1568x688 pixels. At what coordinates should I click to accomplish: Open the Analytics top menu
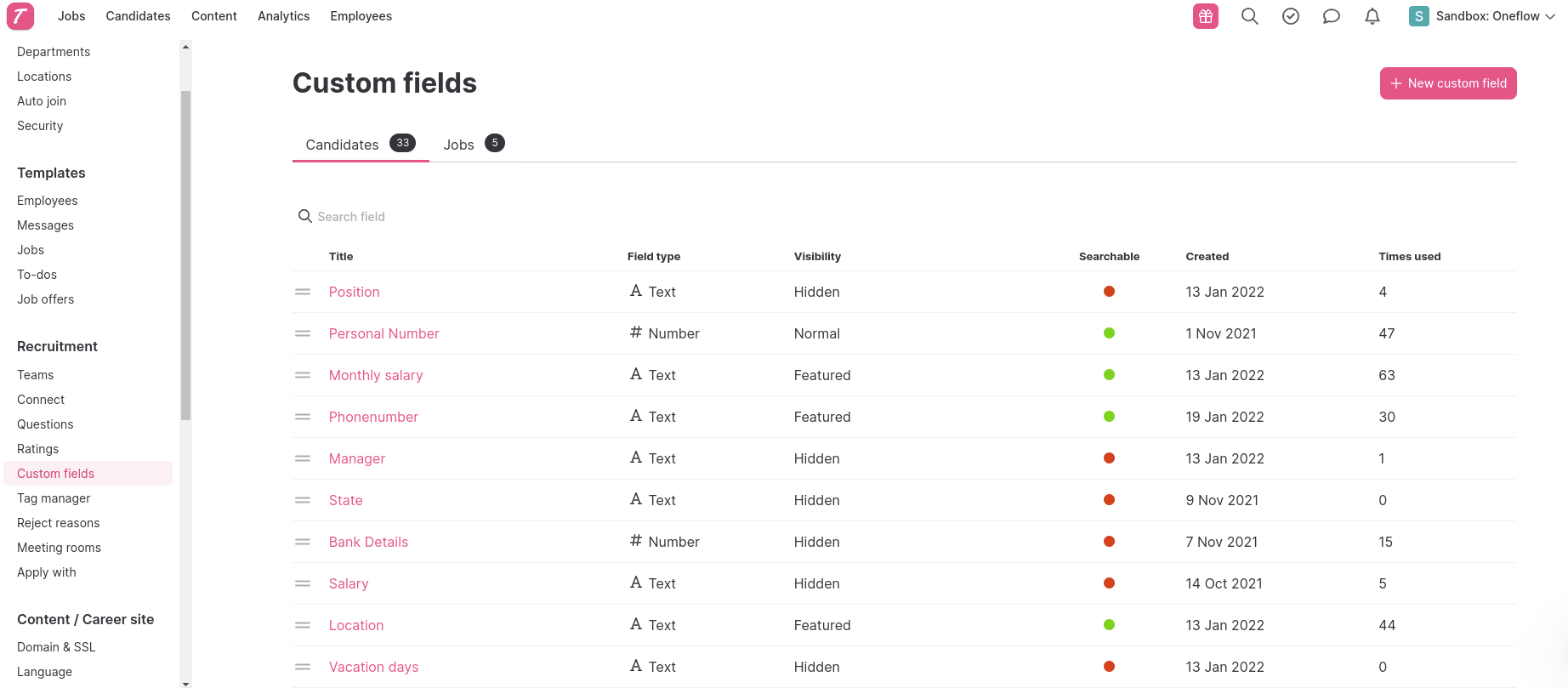click(284, 16)
